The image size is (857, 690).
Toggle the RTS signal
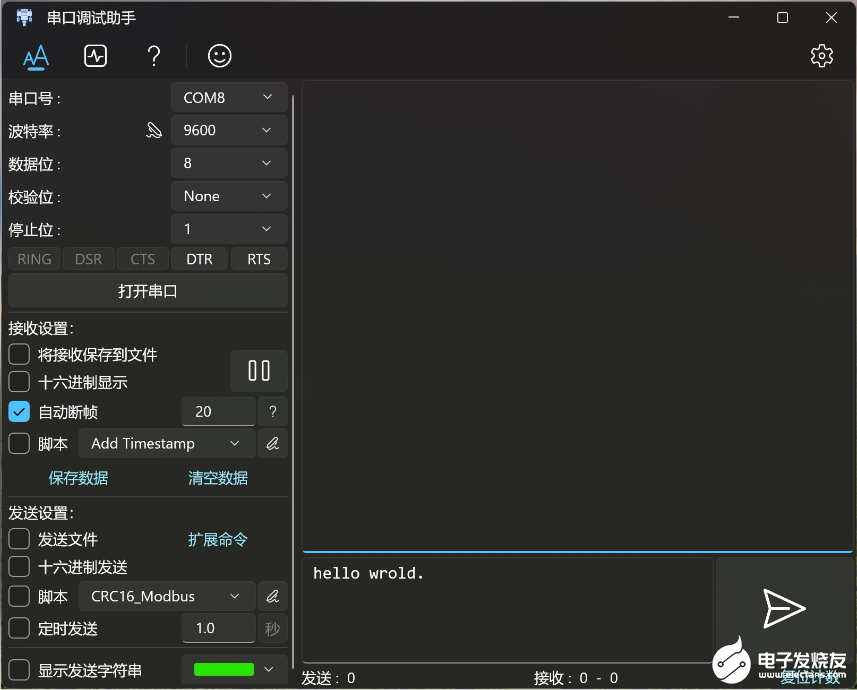[x=258, y=258]
